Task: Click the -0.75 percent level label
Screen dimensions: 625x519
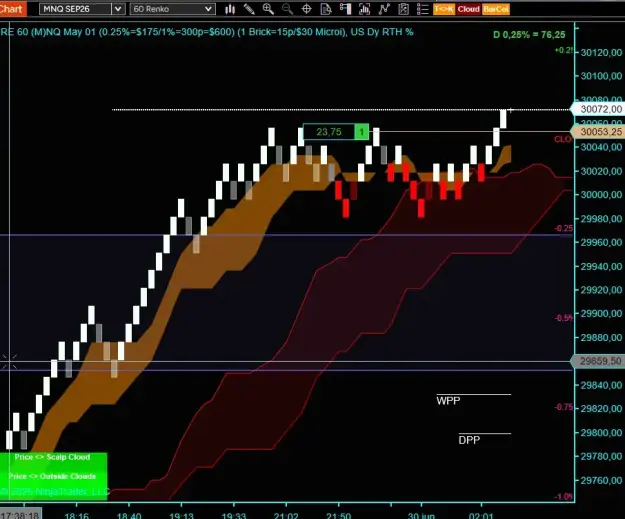Action: coord(564,407)
